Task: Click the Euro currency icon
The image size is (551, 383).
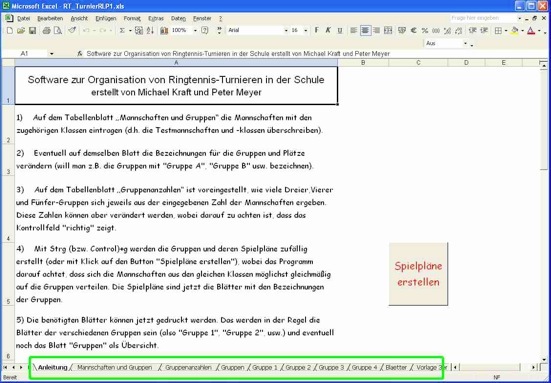Action: coord(414,31)
